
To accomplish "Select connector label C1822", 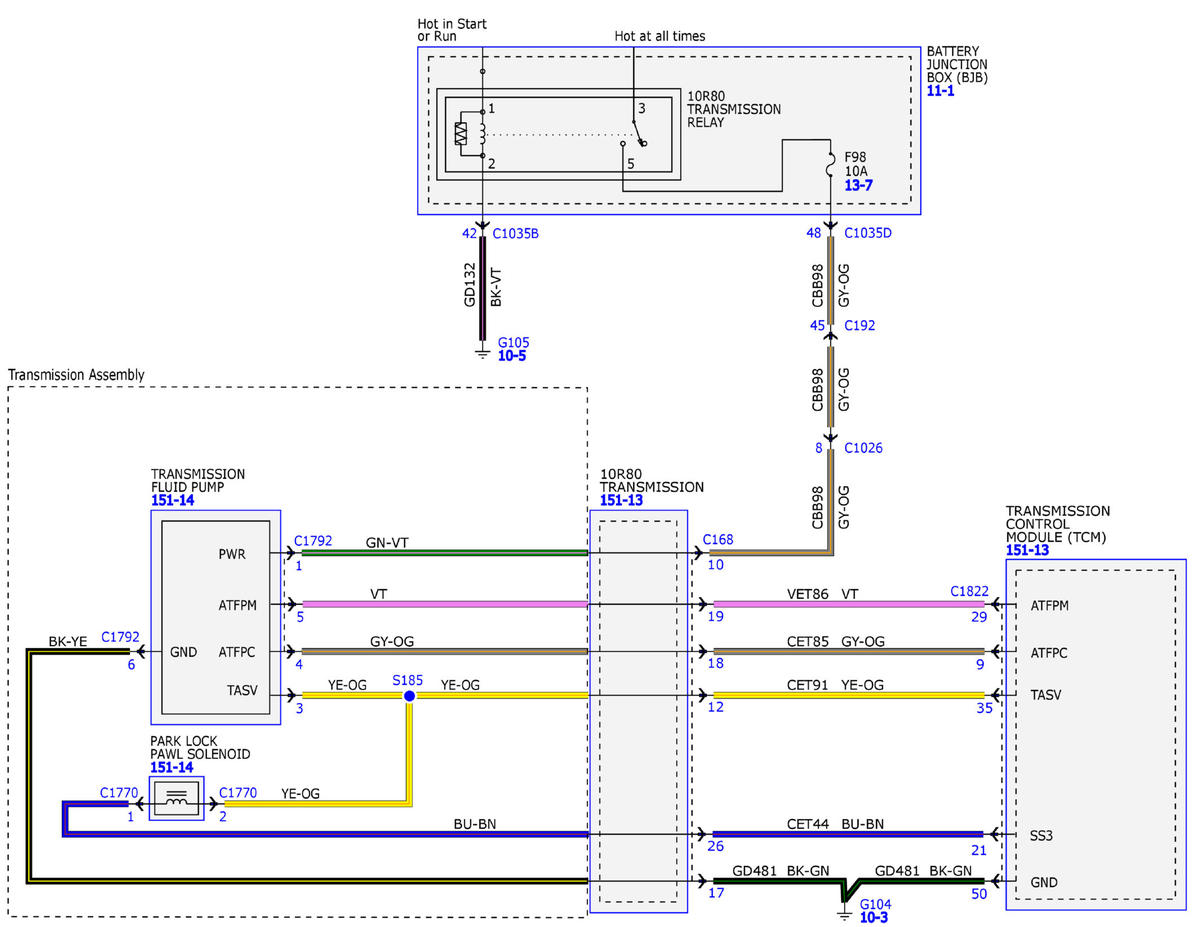I will (969, 593).
